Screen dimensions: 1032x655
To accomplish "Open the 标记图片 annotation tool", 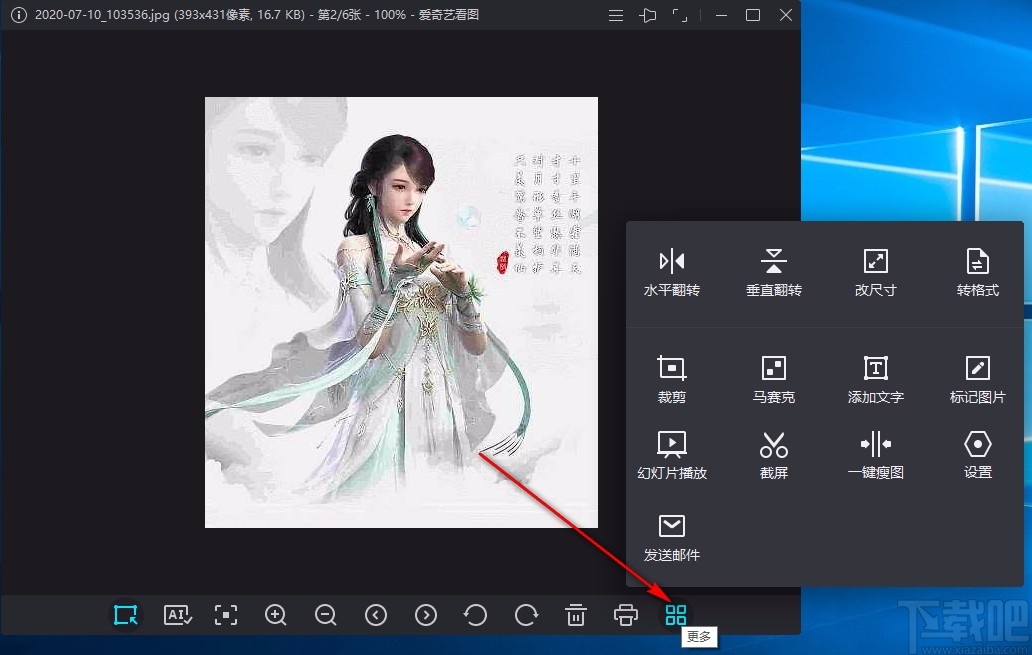I will [x=976, y=377].
